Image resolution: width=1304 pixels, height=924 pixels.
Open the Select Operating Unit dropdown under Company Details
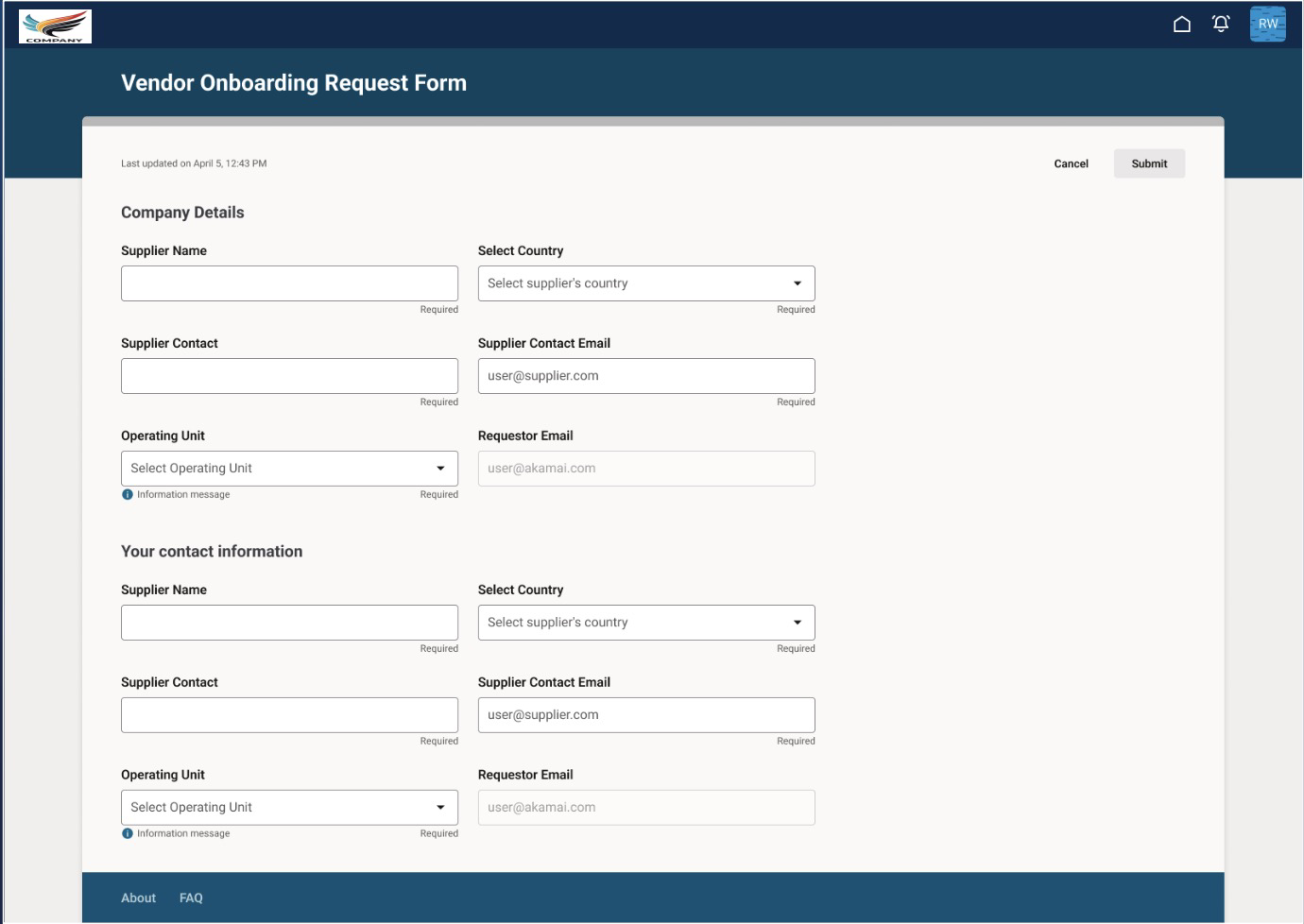pos(289,468)
